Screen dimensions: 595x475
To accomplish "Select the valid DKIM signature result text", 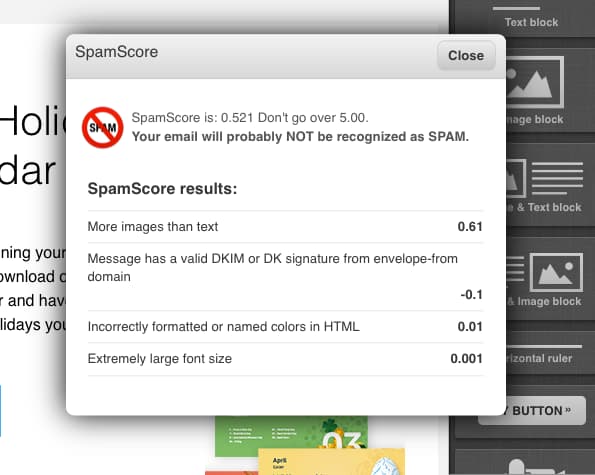I will 272,267.
